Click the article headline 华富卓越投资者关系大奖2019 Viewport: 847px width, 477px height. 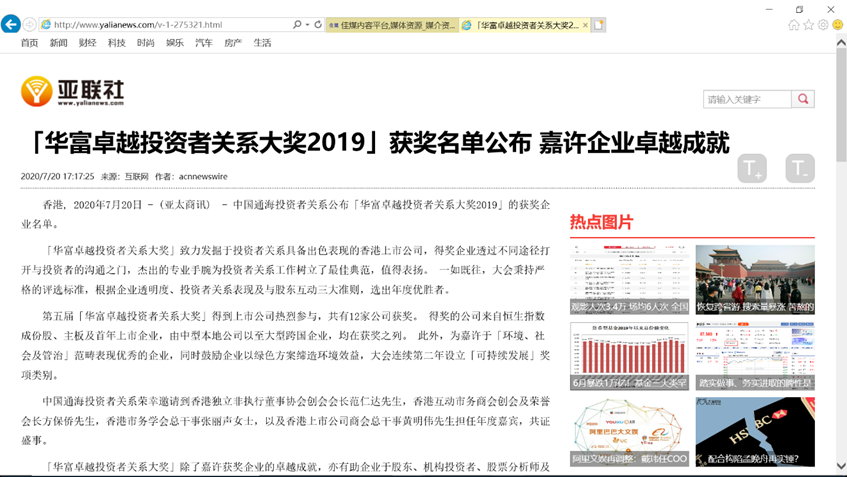[x=380, y=143]
